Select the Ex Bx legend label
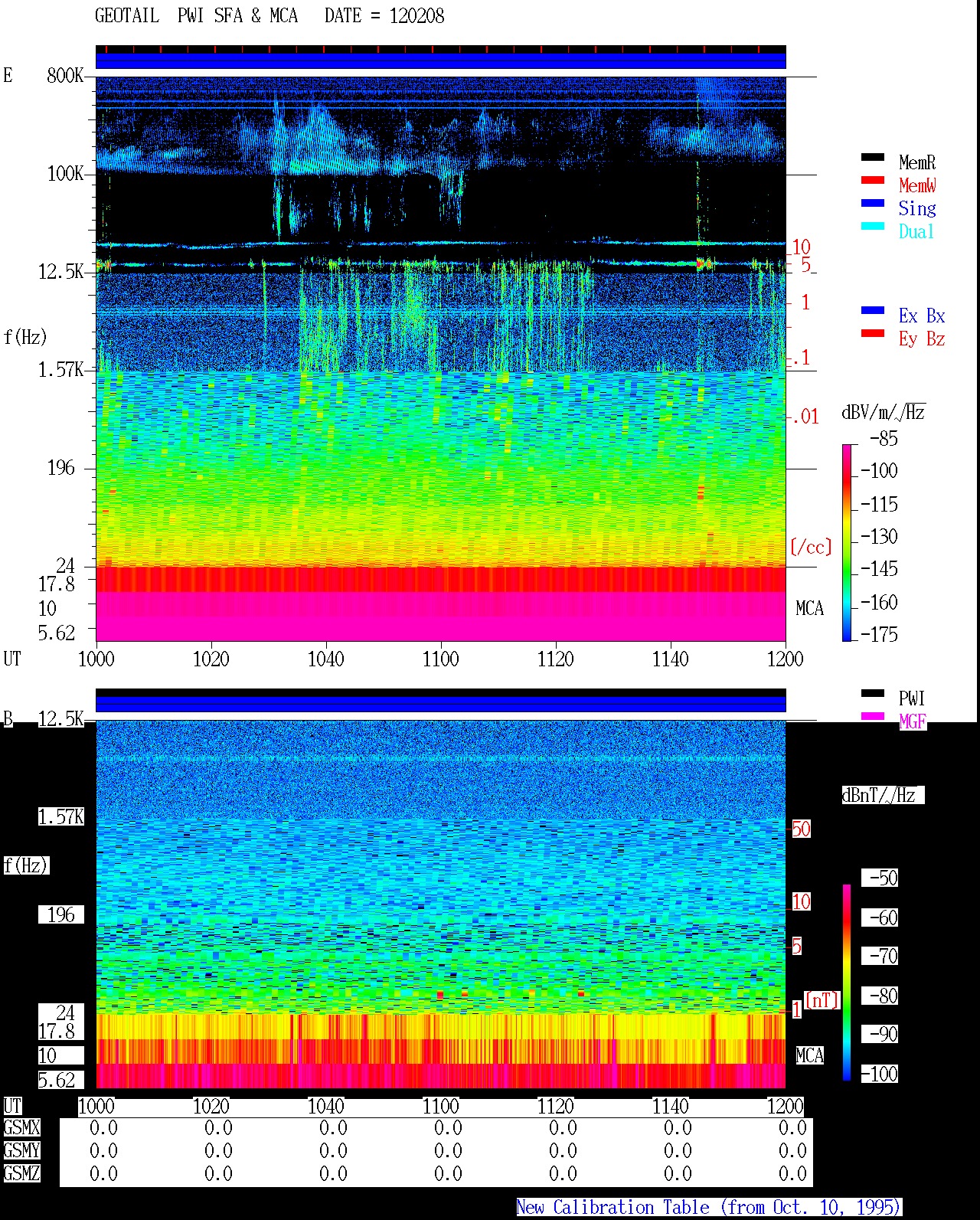The image size is (980, 1220). click(922, 316)
